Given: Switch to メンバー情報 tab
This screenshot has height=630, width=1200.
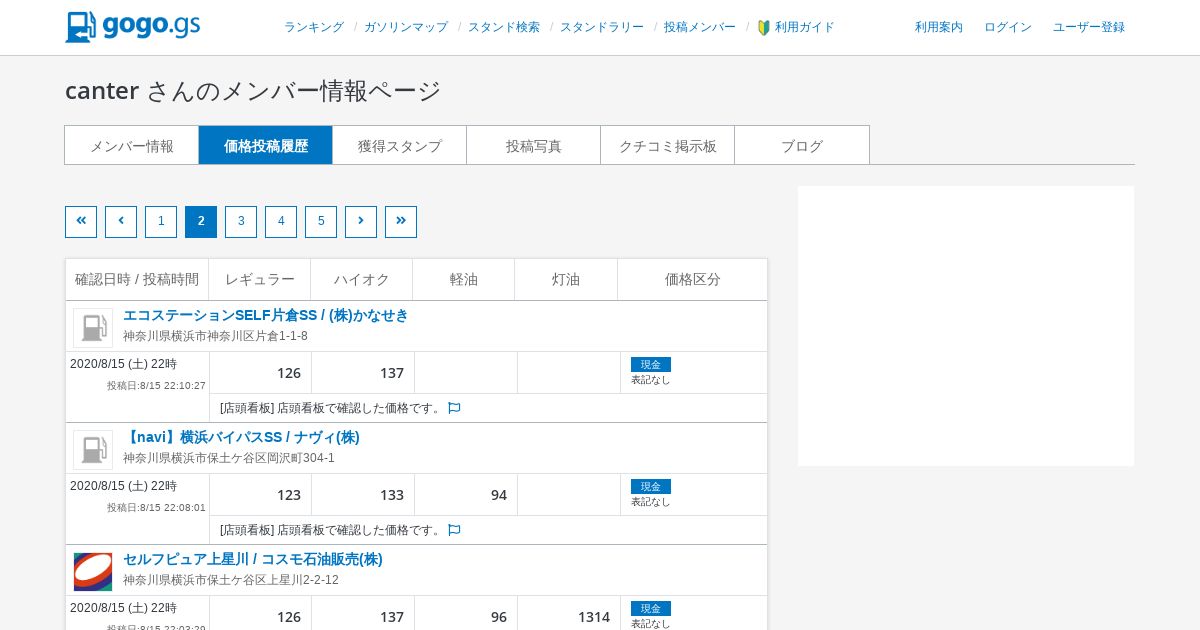Looking at the screenshot, I should (132, 145).
